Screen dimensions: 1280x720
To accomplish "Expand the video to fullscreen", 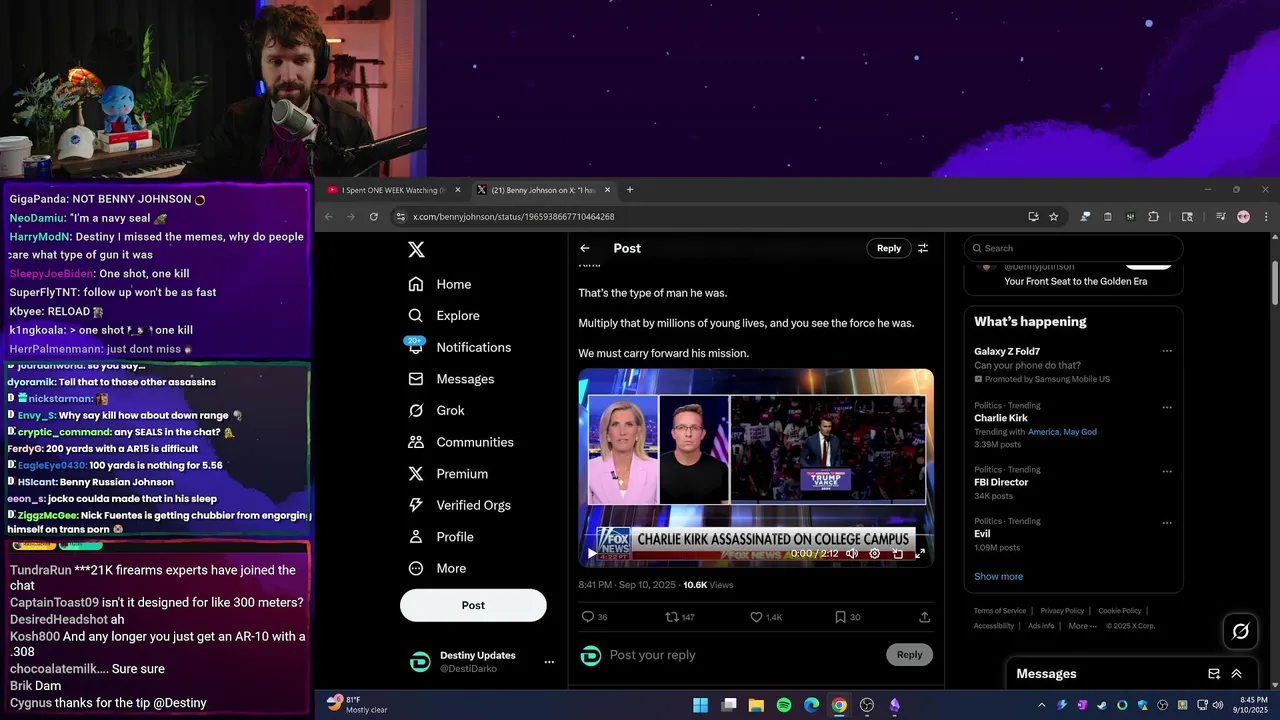I will (x=920, y=553).
